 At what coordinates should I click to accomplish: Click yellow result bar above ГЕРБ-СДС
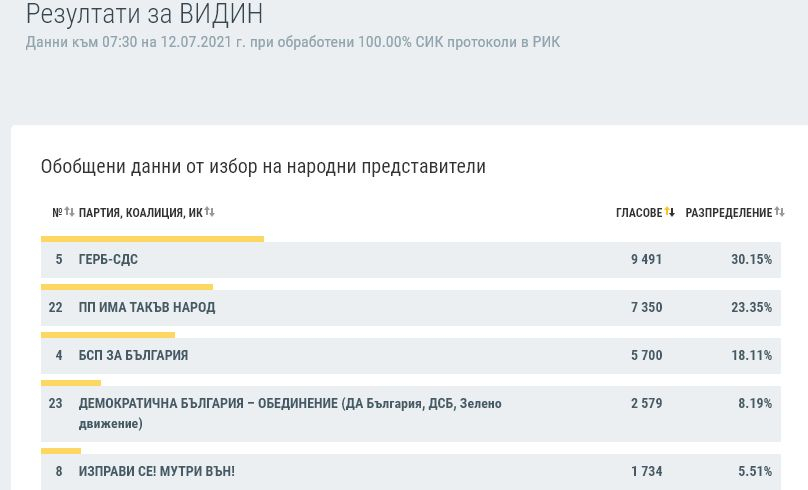[153, 239]
